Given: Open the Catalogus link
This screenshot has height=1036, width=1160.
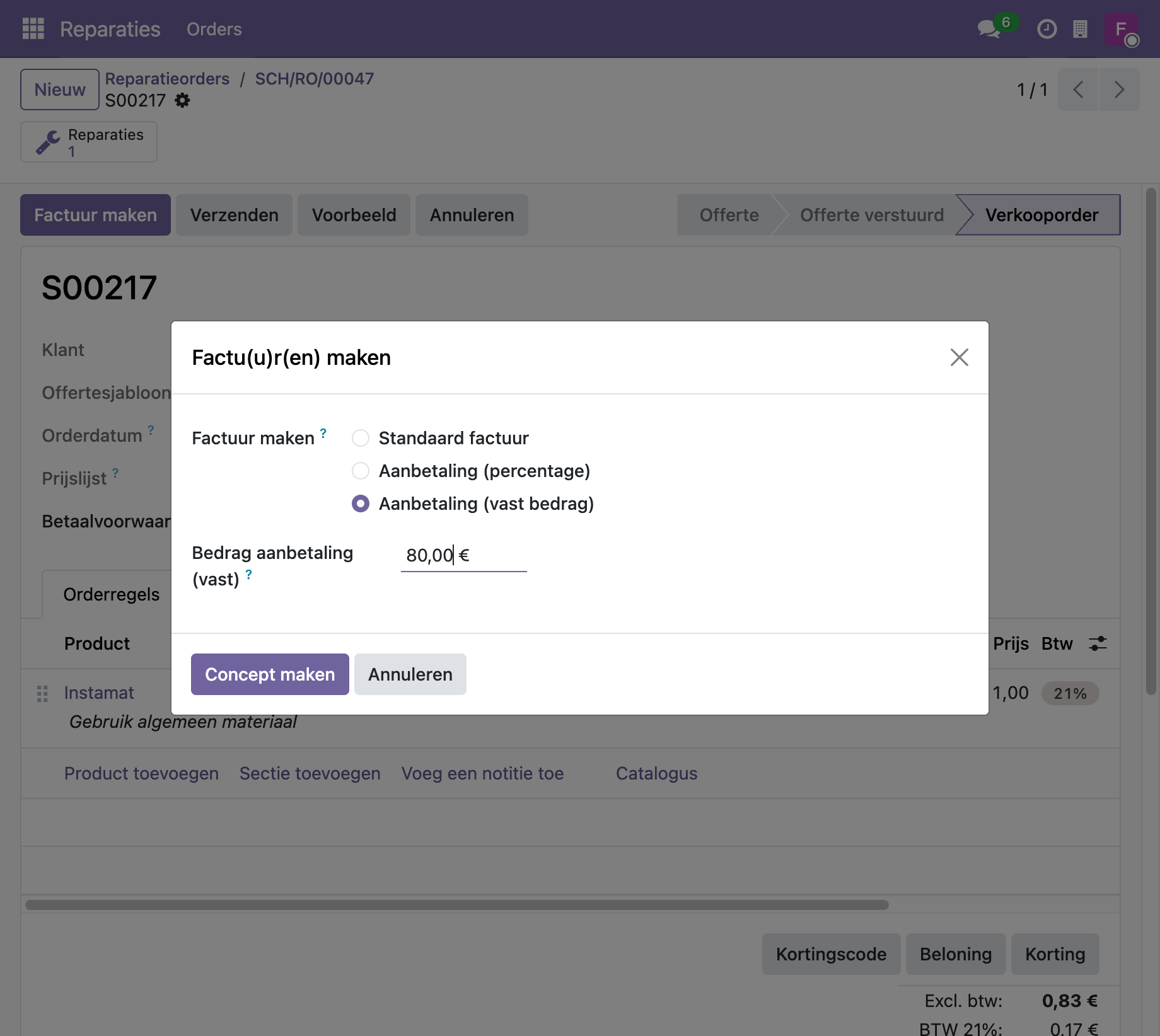Looking at the screenshot, I should tap(656, 773).
